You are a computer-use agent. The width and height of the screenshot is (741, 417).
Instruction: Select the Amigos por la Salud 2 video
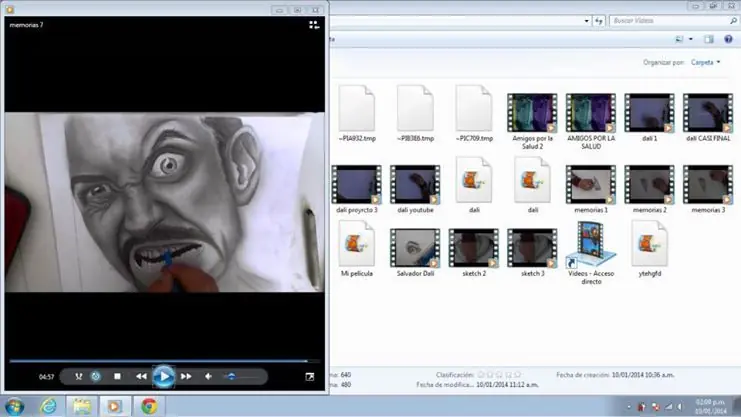point(532,122)
